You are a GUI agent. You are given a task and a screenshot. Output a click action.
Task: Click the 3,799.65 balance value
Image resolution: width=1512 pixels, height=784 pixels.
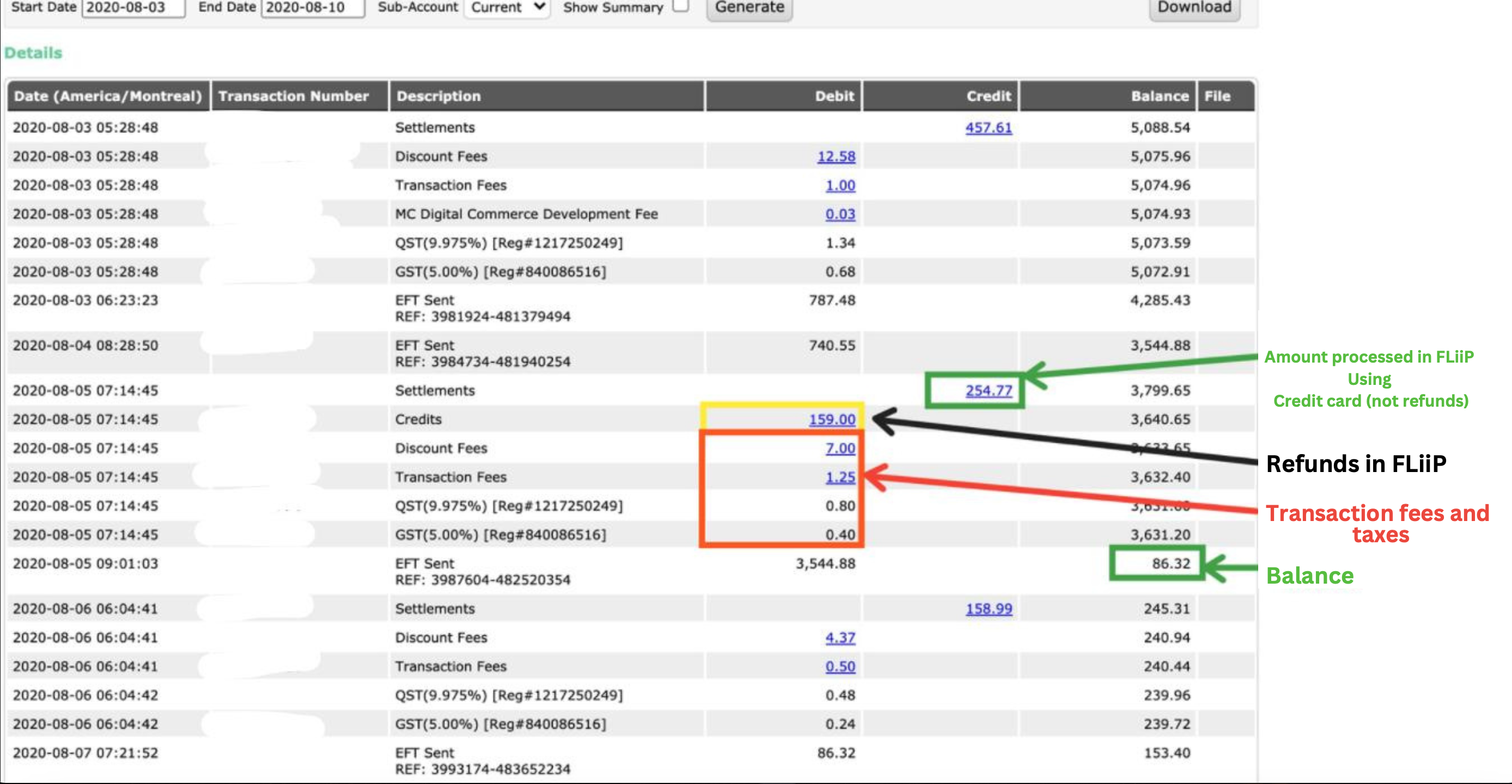[1160, 390]
